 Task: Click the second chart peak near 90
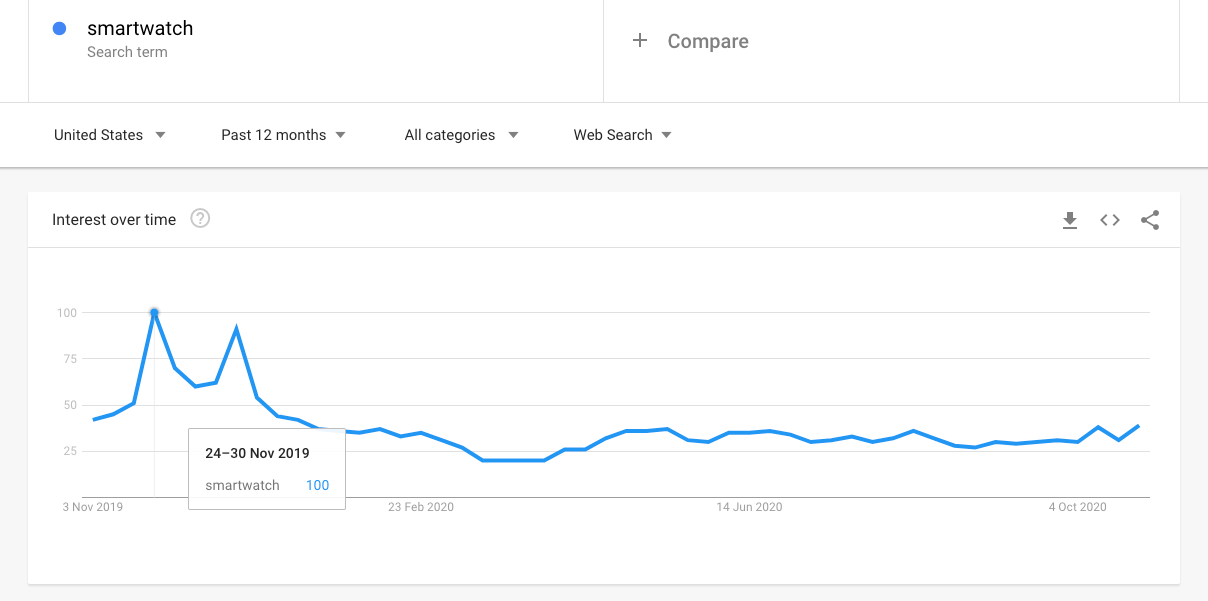236,328
